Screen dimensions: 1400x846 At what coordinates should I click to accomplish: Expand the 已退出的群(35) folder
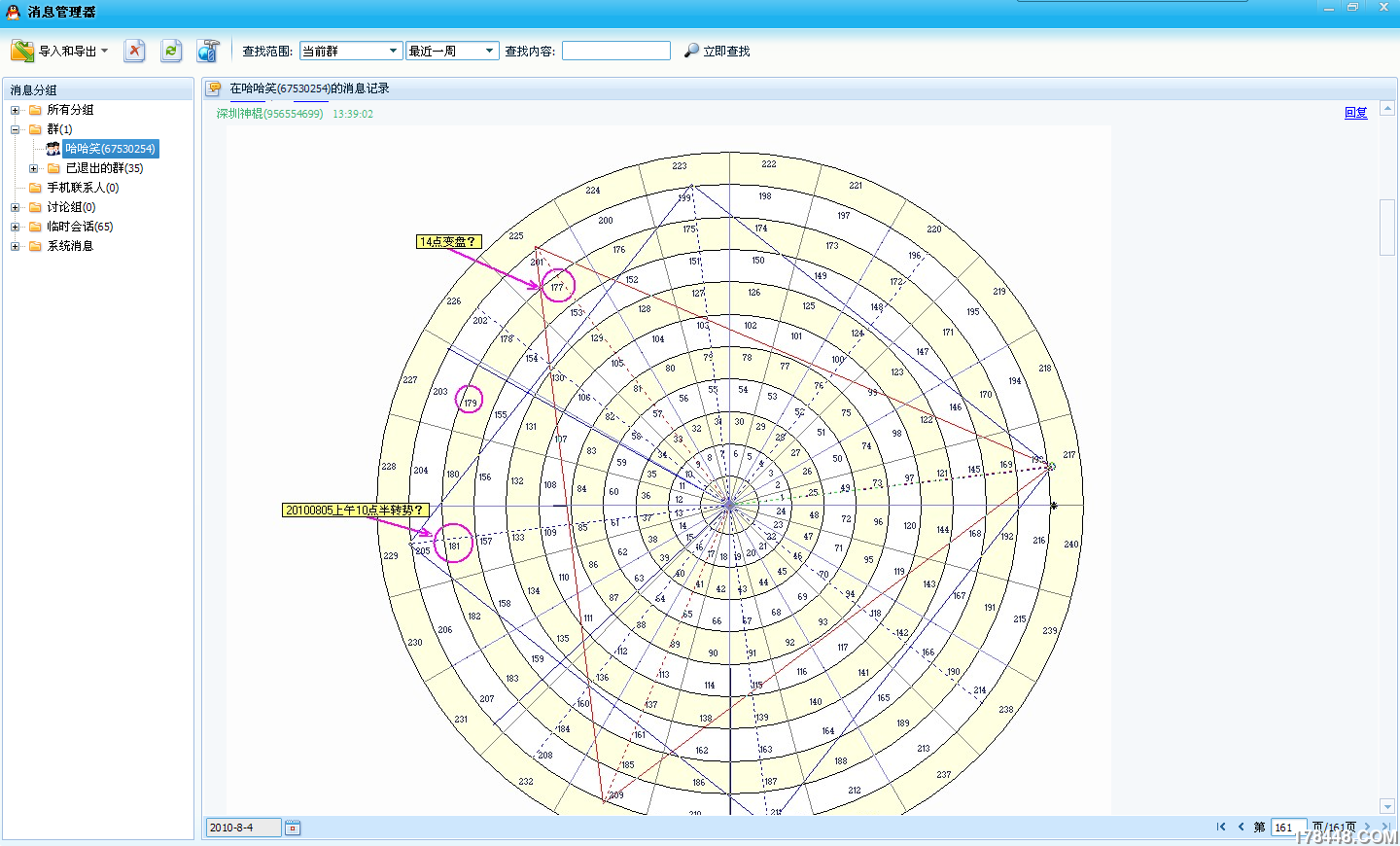[33, 168]
